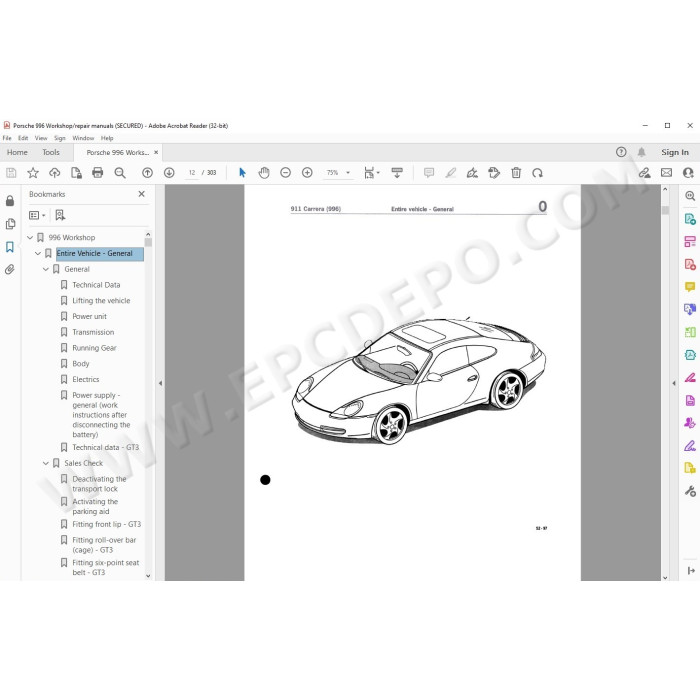This screenshot has height=700, width=700.
Task: Open Fill & Sign tool in right pane
Action: [x=690, y=446]
